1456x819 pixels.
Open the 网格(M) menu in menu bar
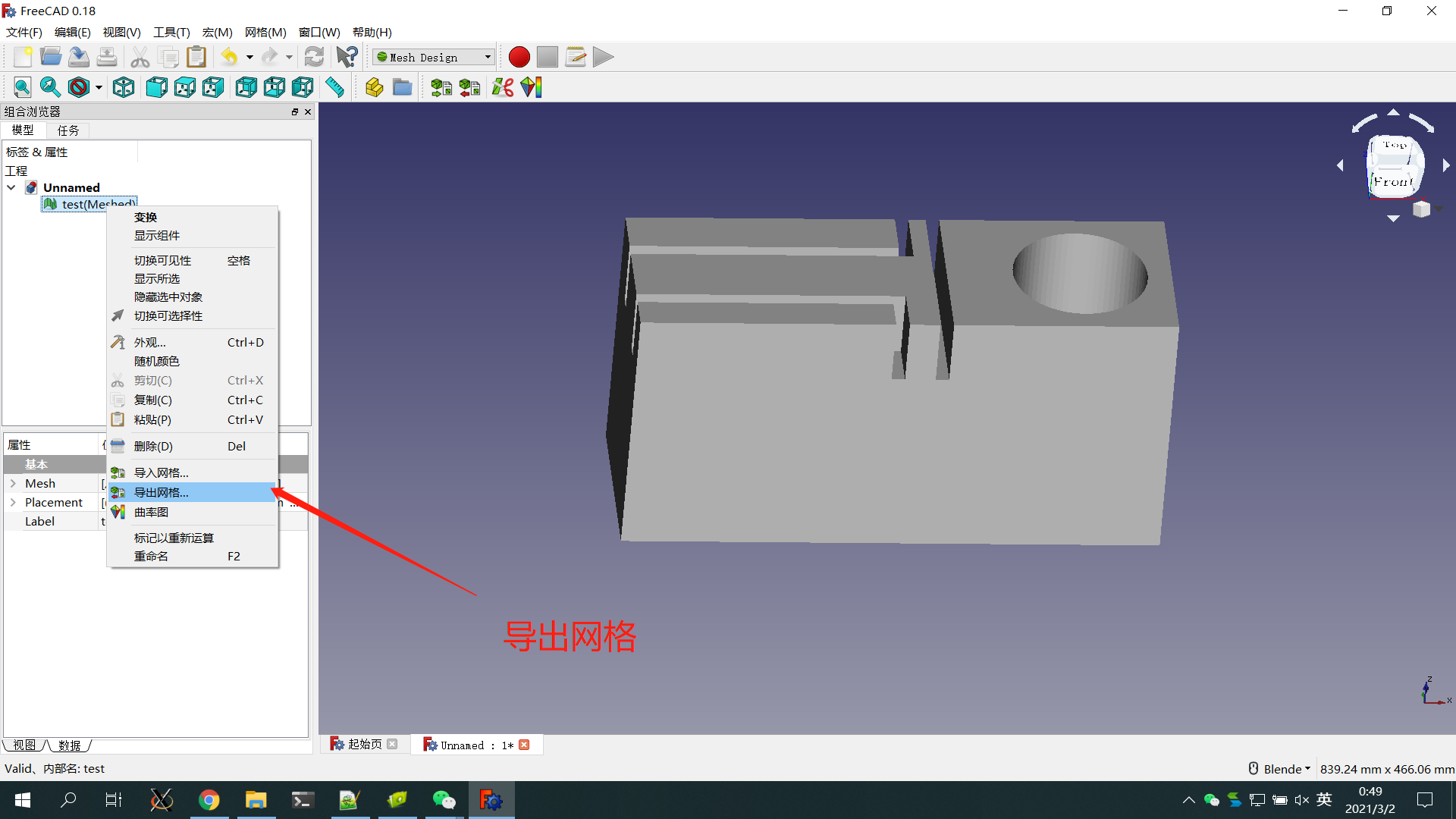click(265, 32)
